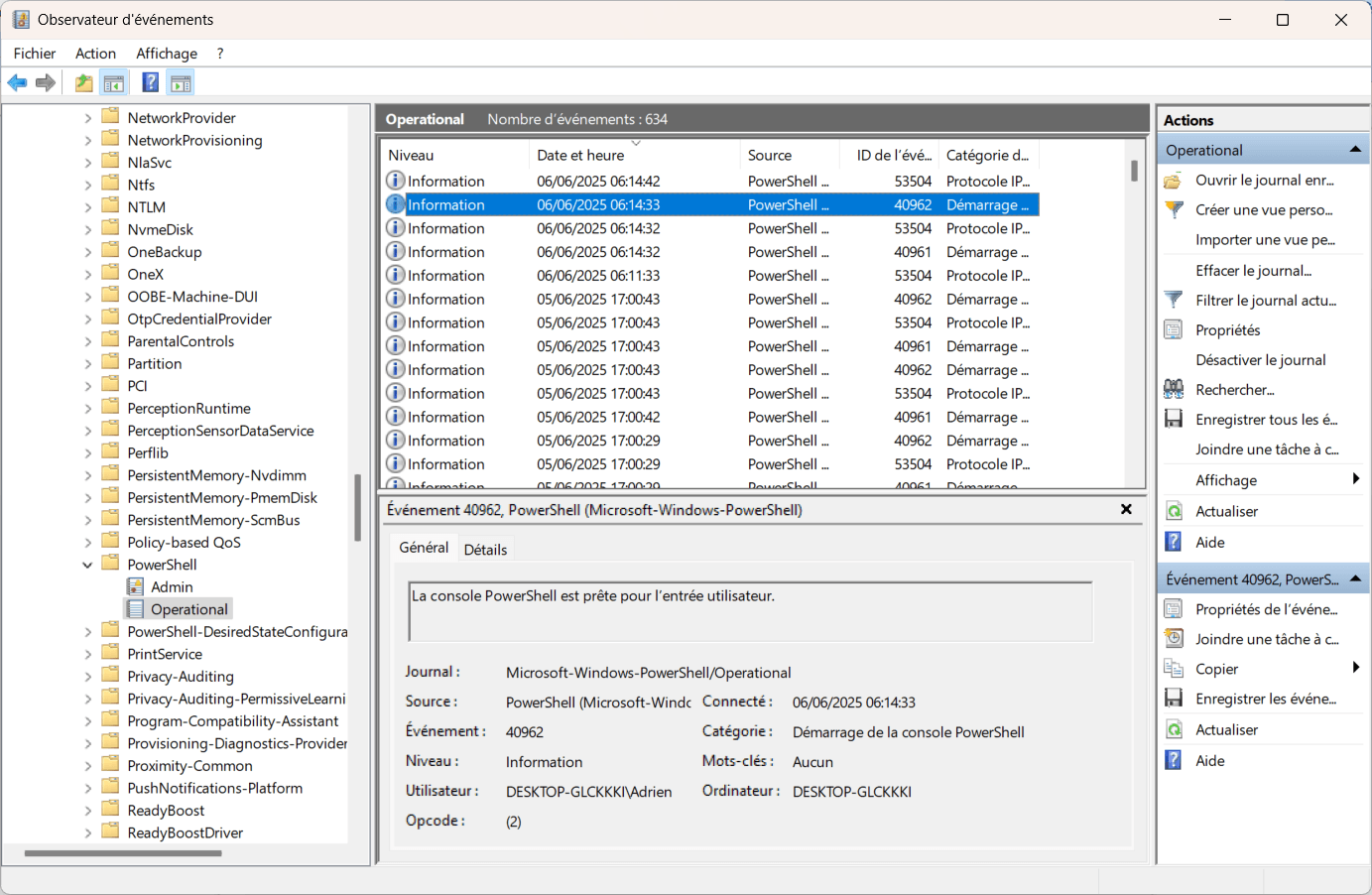Expand the NetworkProvider tree node

87,118
